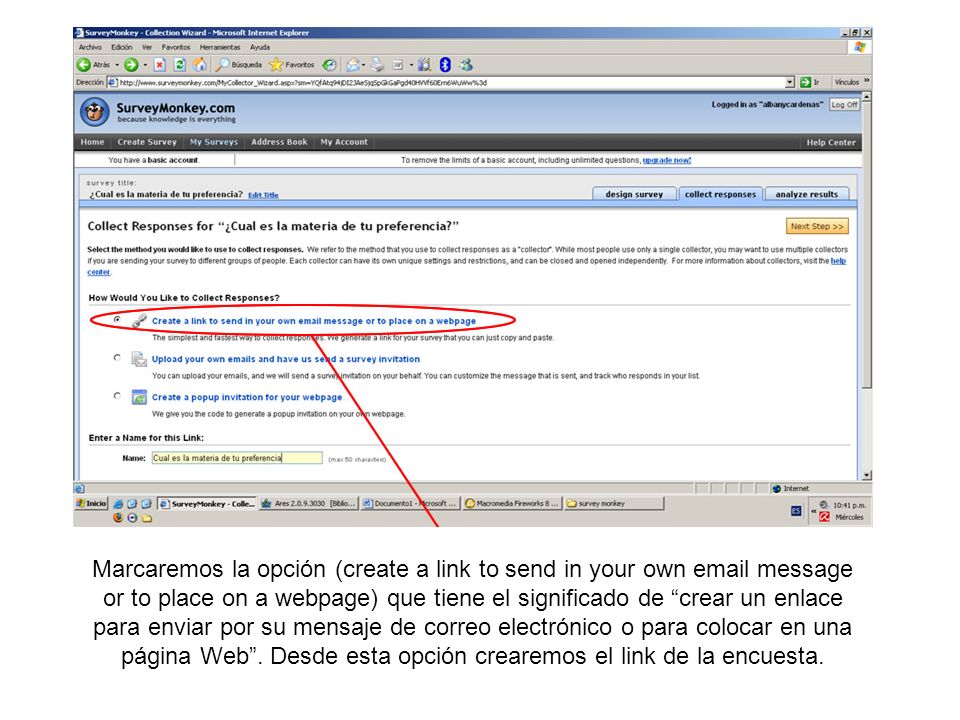Open the browser Home page icon
960x720 pixels.
pos(200,64)
